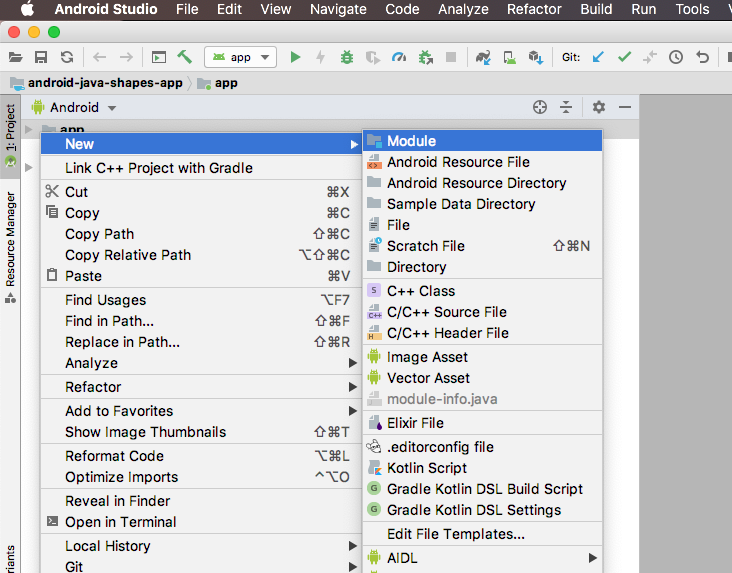
Task: Click the Sync refresh toolbar icon
Action: tap(67, 57)
